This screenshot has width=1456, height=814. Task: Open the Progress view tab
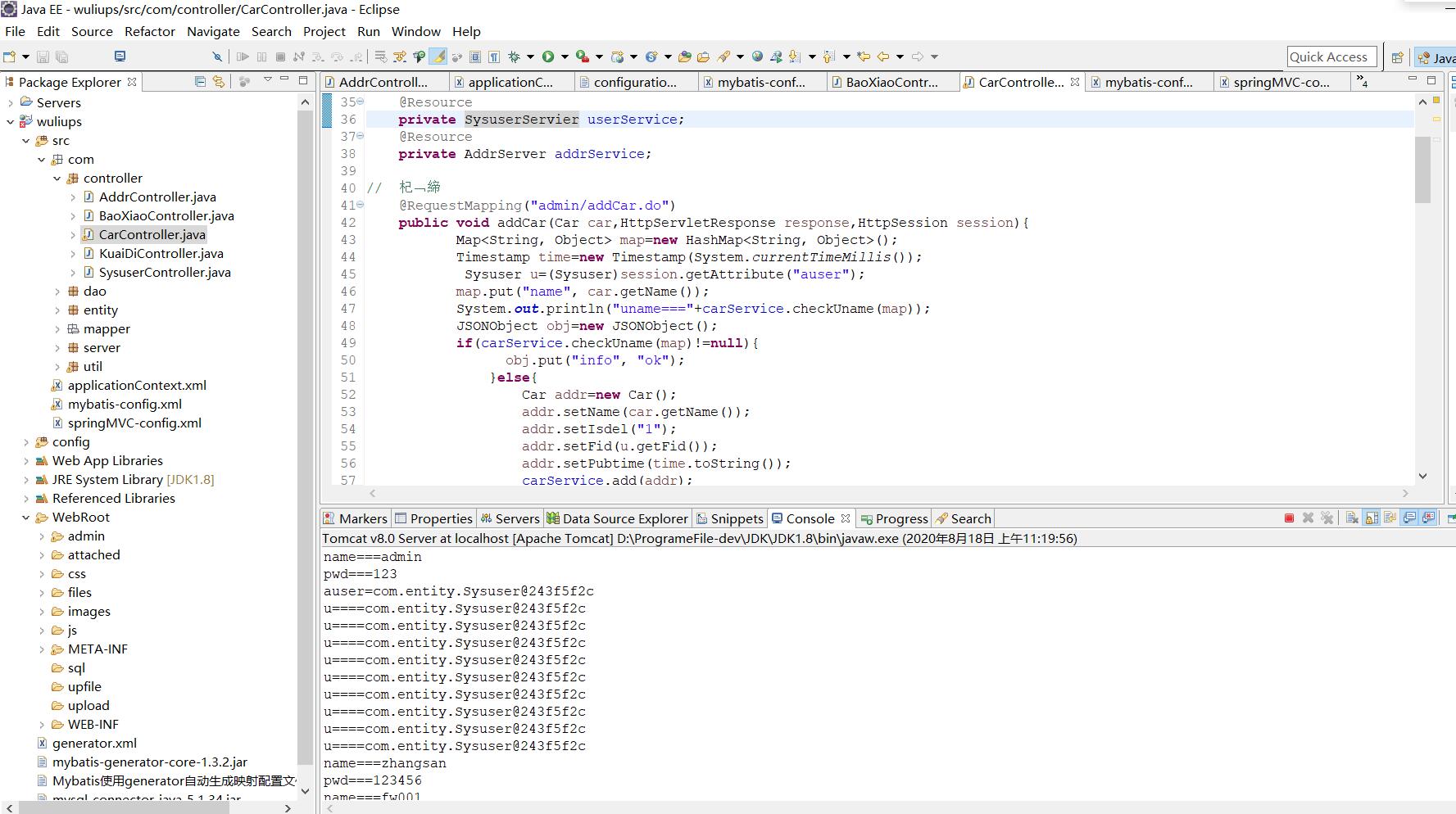click(894, 518)
